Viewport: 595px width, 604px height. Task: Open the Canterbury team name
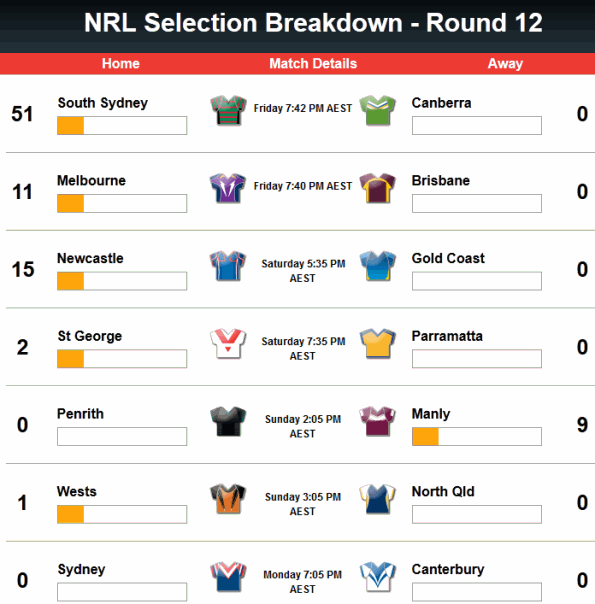click(448, 569)
